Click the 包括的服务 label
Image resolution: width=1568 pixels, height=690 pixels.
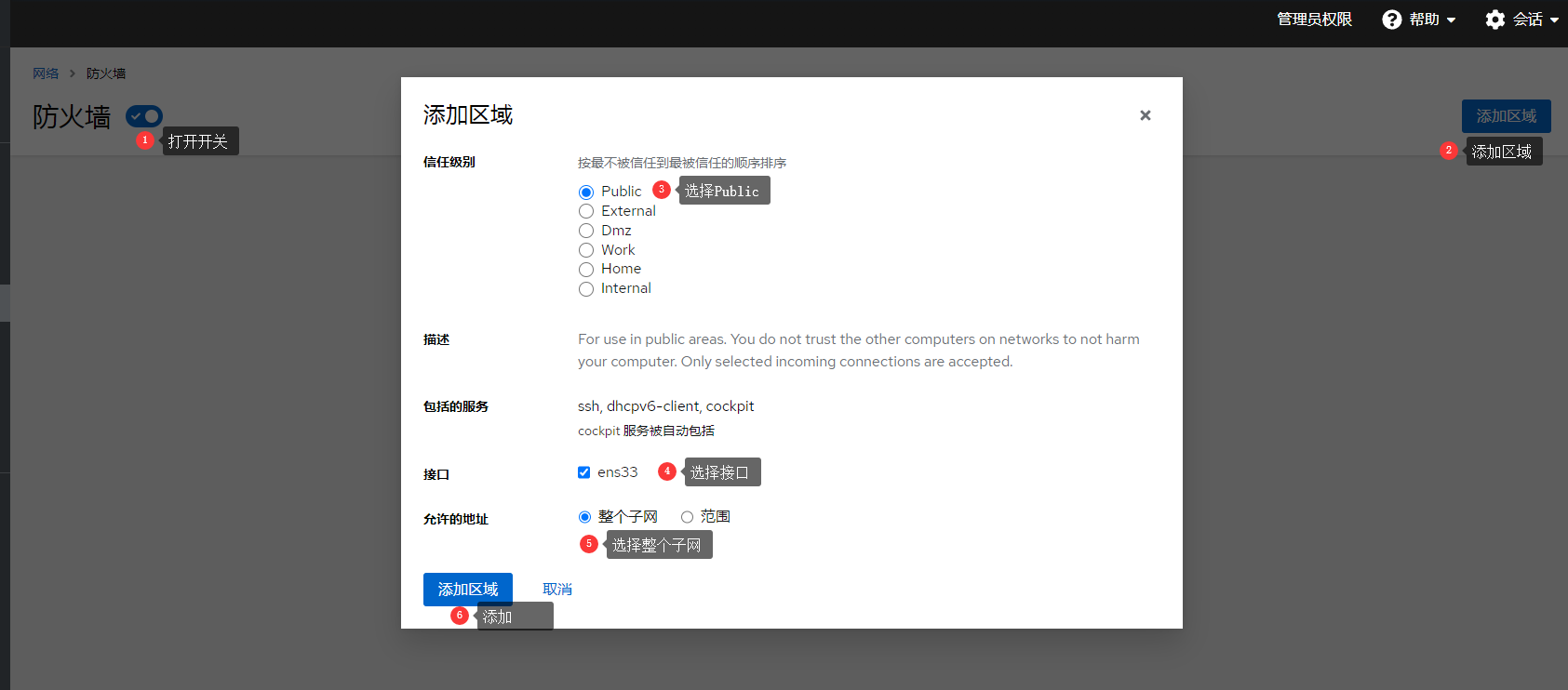coord(456,406)
